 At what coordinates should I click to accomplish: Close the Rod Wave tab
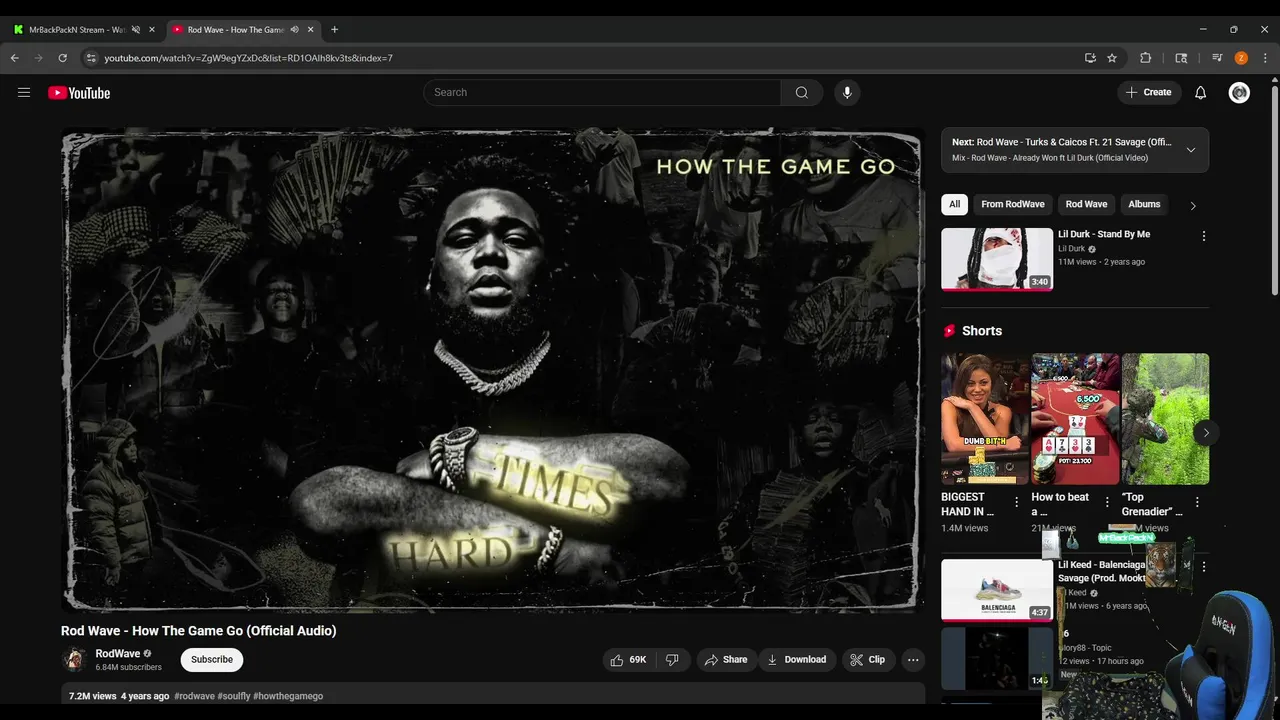tap(311, 30)
